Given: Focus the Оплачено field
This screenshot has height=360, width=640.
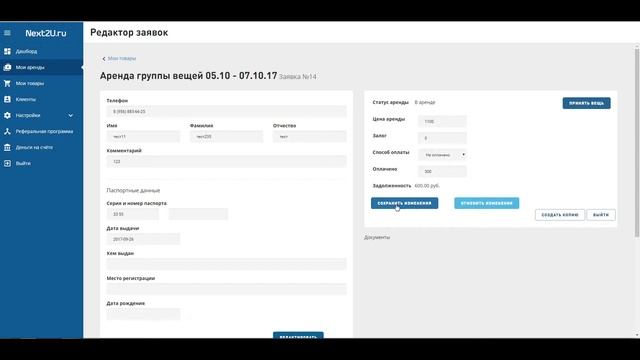Looking at the screenshot, I should tap(442, 171).
